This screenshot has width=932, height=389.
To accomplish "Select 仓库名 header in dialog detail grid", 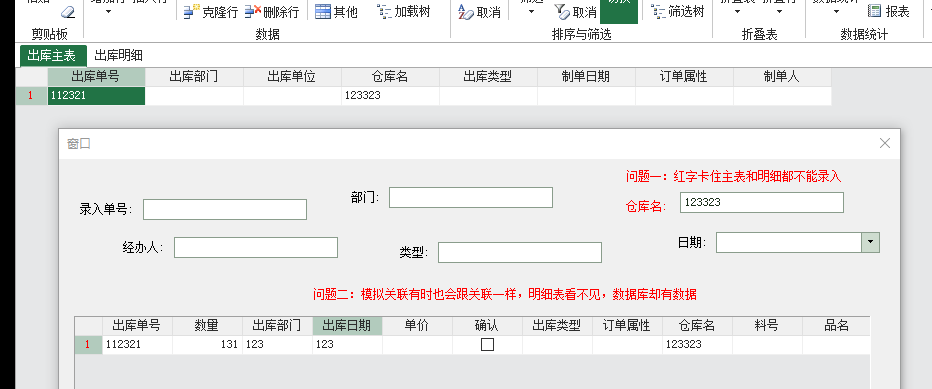I will click(698, 326).
